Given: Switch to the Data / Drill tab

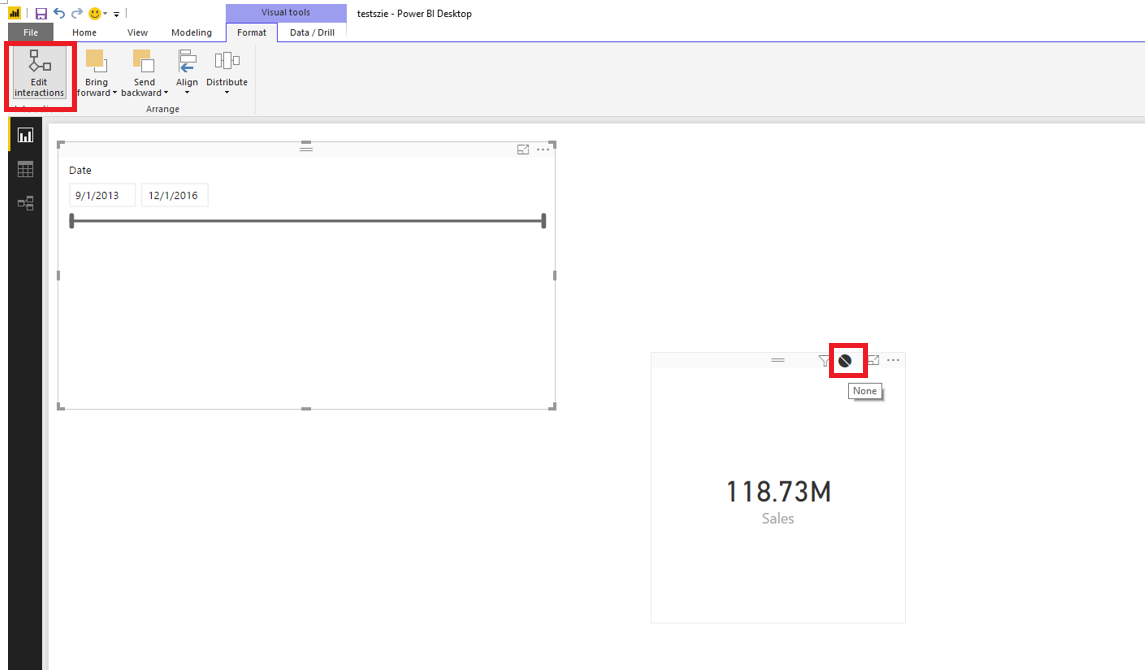Looking at the screenshot, I should pyautogui.click(x=312, y=32).
